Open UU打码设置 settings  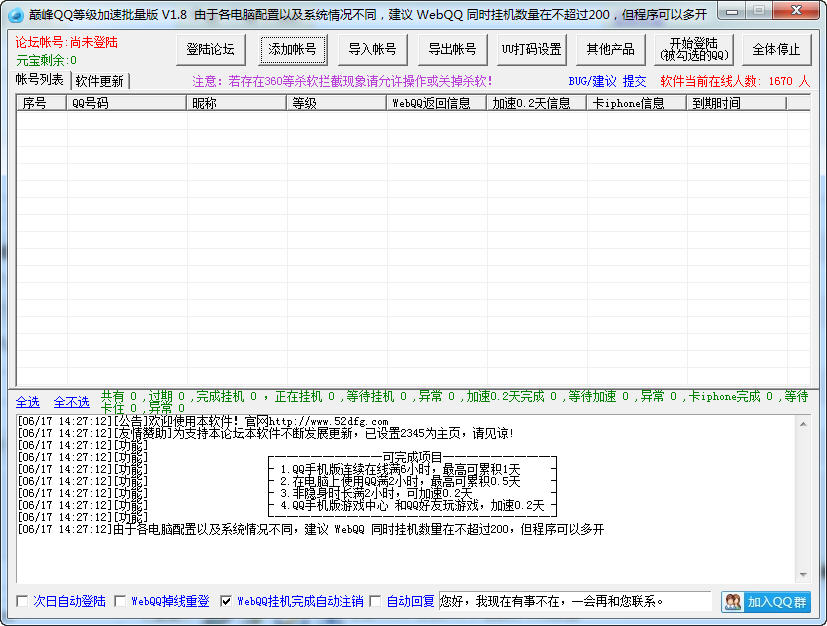tap(532, 50)
